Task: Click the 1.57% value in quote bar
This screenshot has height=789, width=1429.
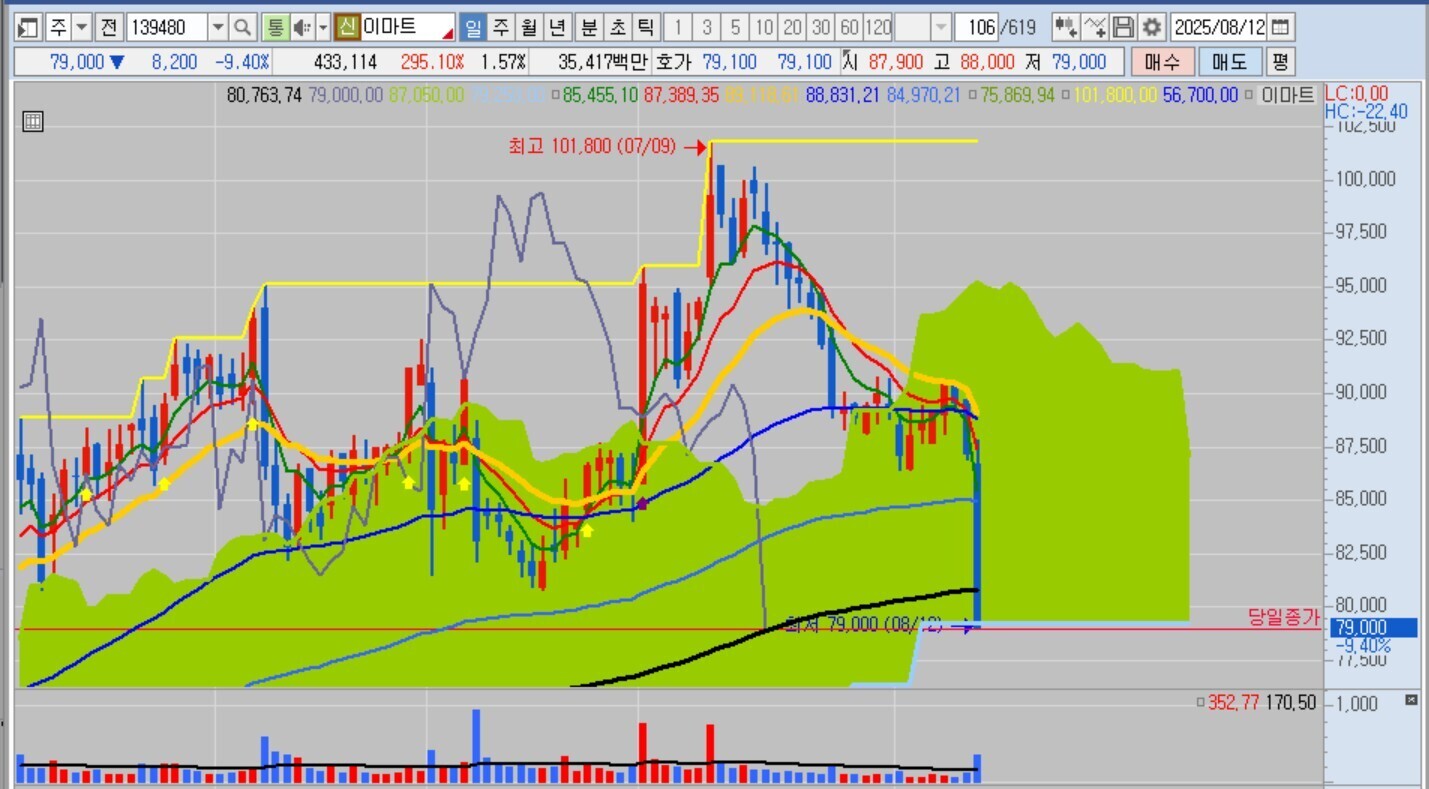Action: [x=503, y=62]
